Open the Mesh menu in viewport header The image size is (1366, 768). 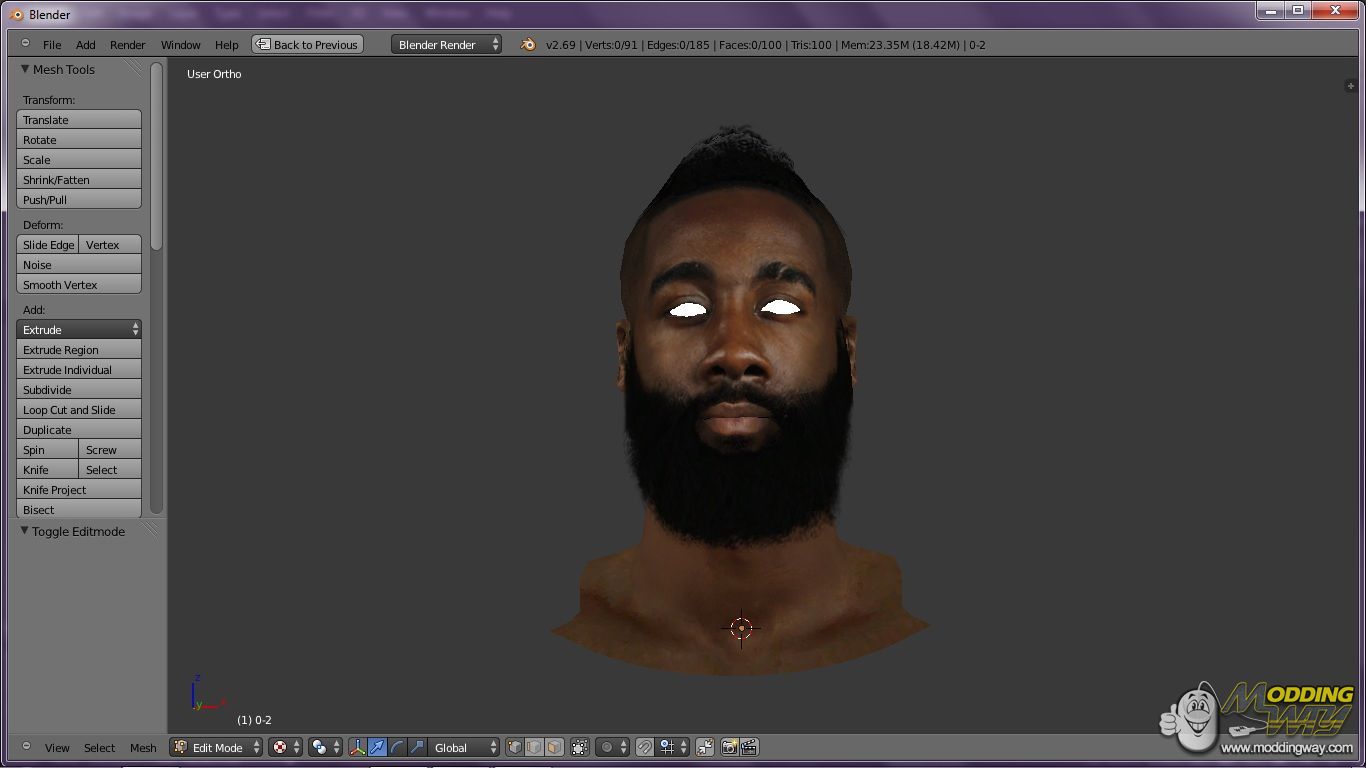pos(143,748)
